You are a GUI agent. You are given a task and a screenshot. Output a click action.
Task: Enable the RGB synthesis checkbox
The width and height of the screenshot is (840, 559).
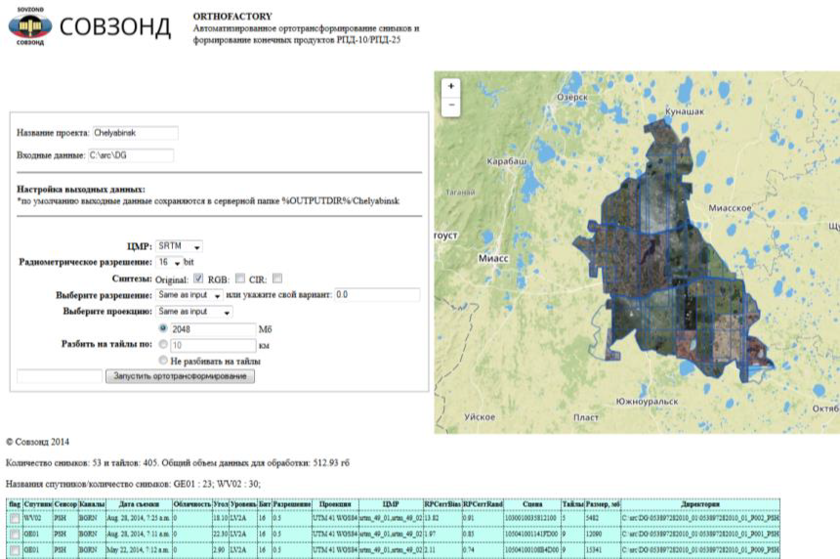(240, 278)
